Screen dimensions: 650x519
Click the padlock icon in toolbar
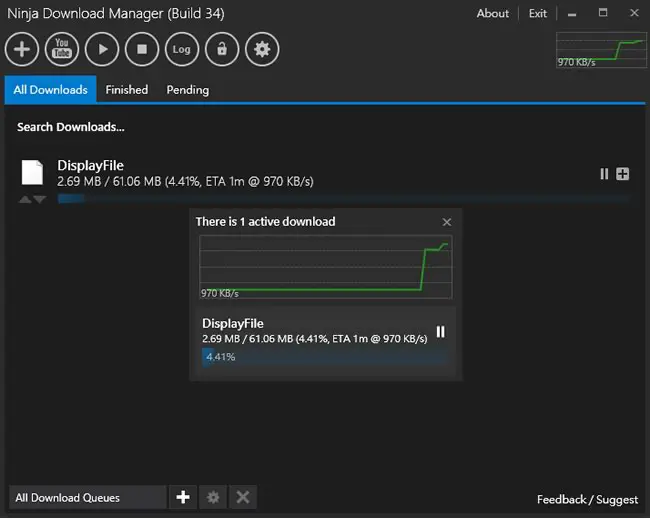point(222,49)
